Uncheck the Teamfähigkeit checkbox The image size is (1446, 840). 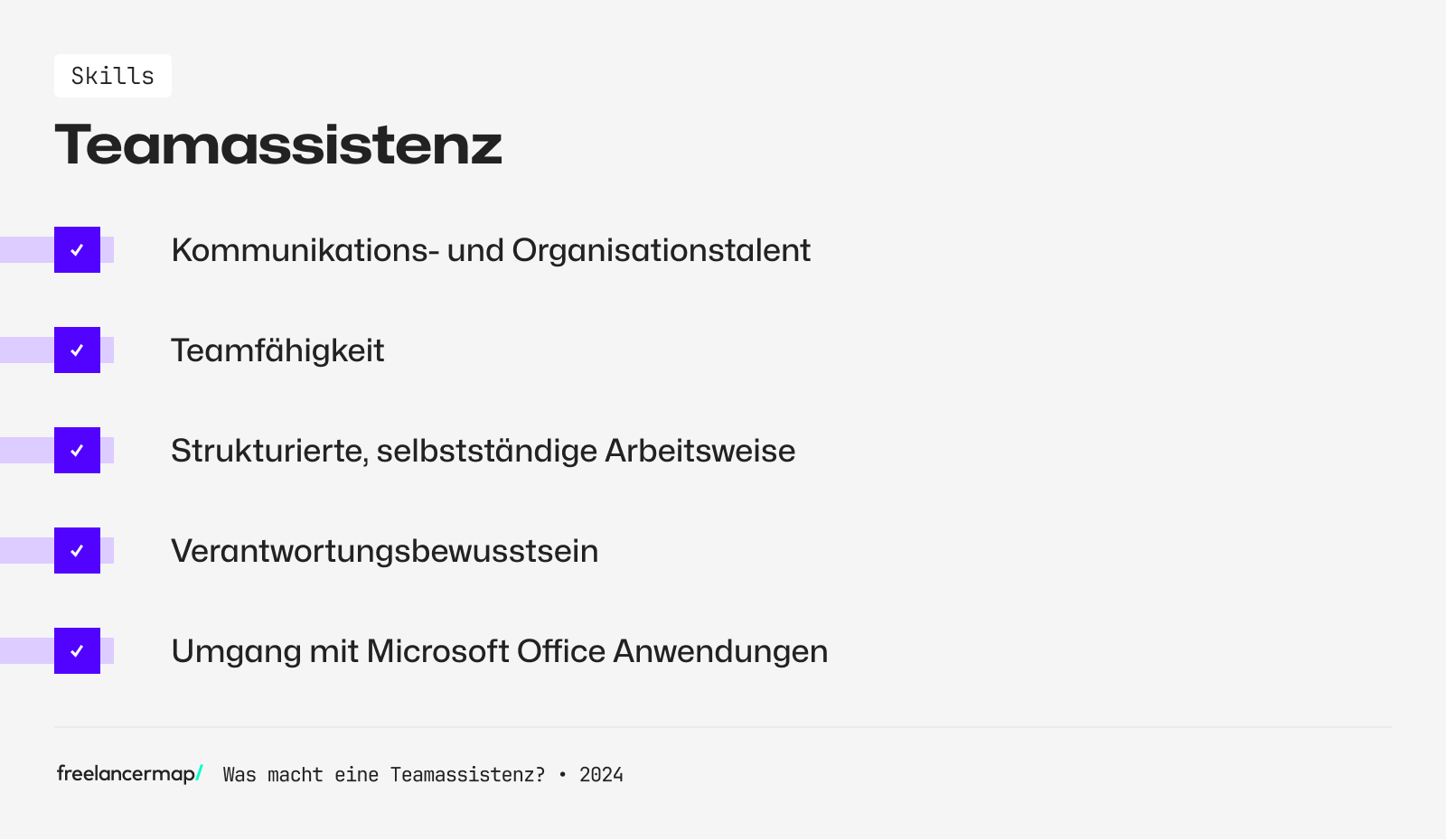[x=77, y=350]
